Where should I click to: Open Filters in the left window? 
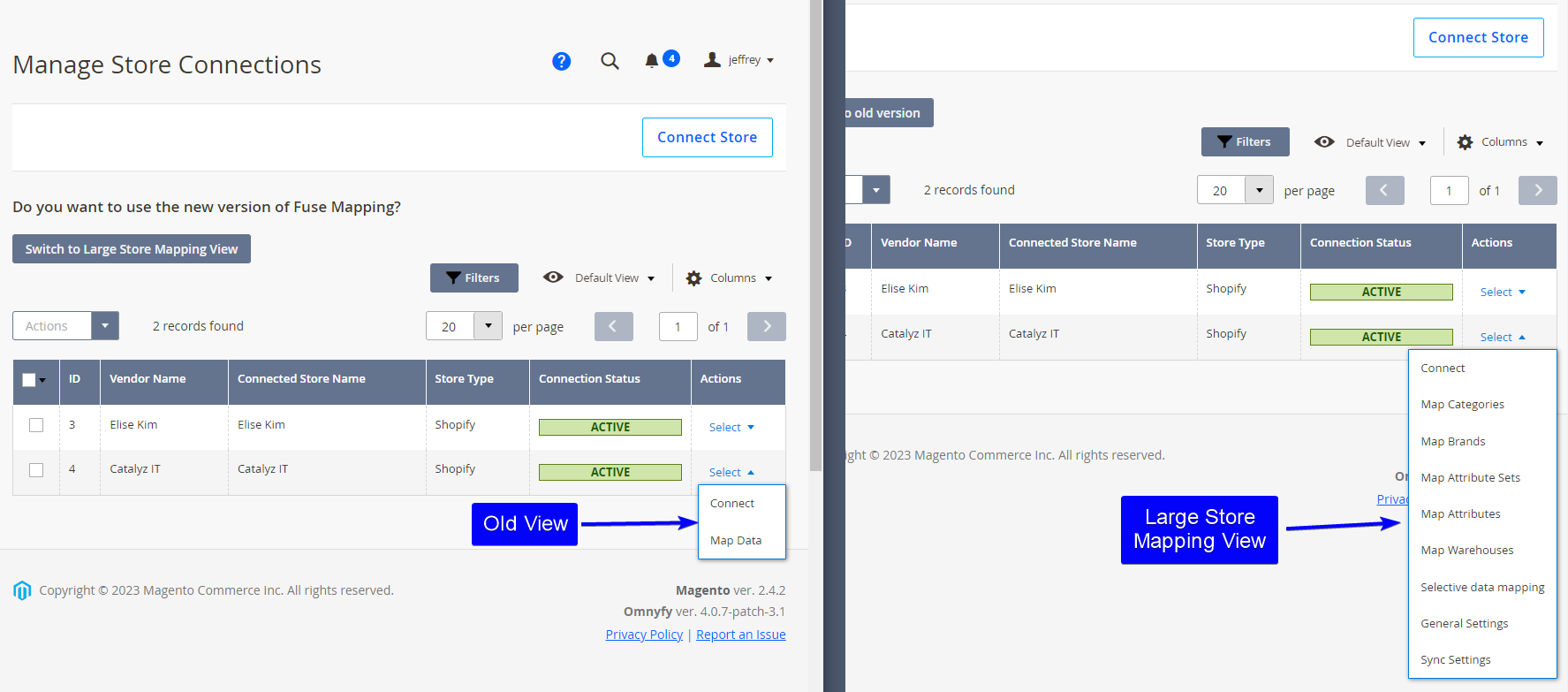click(474, 278)
